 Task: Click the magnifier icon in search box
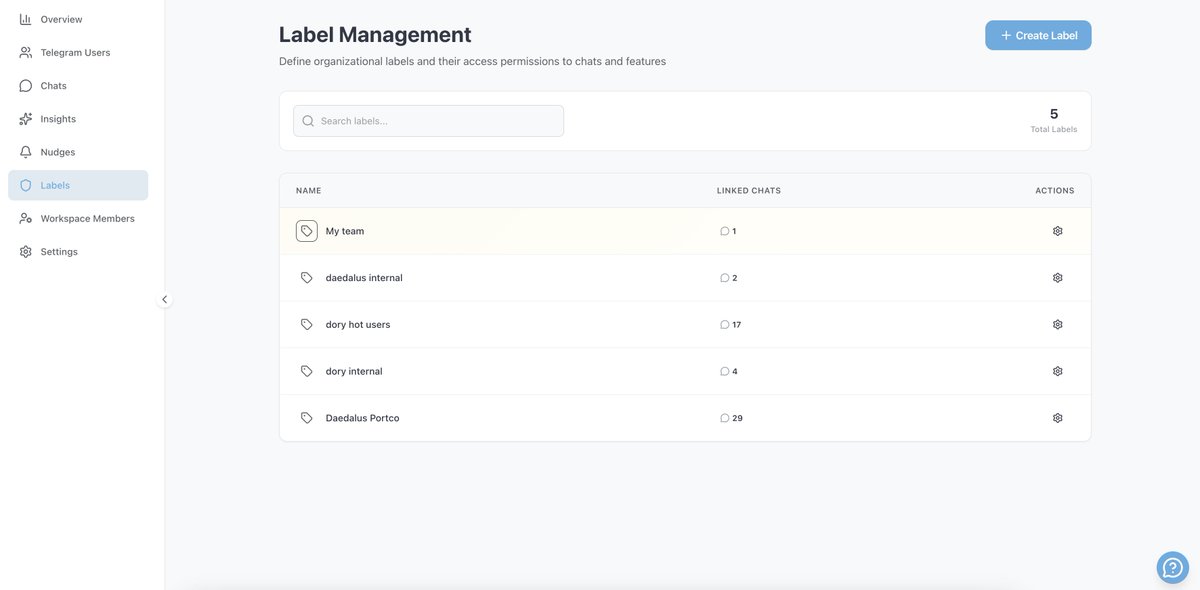coord(308,121)
